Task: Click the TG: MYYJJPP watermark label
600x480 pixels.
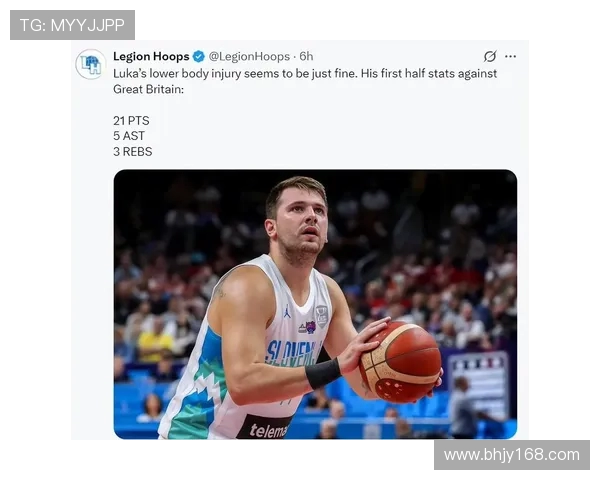Action: pos(72,25)
